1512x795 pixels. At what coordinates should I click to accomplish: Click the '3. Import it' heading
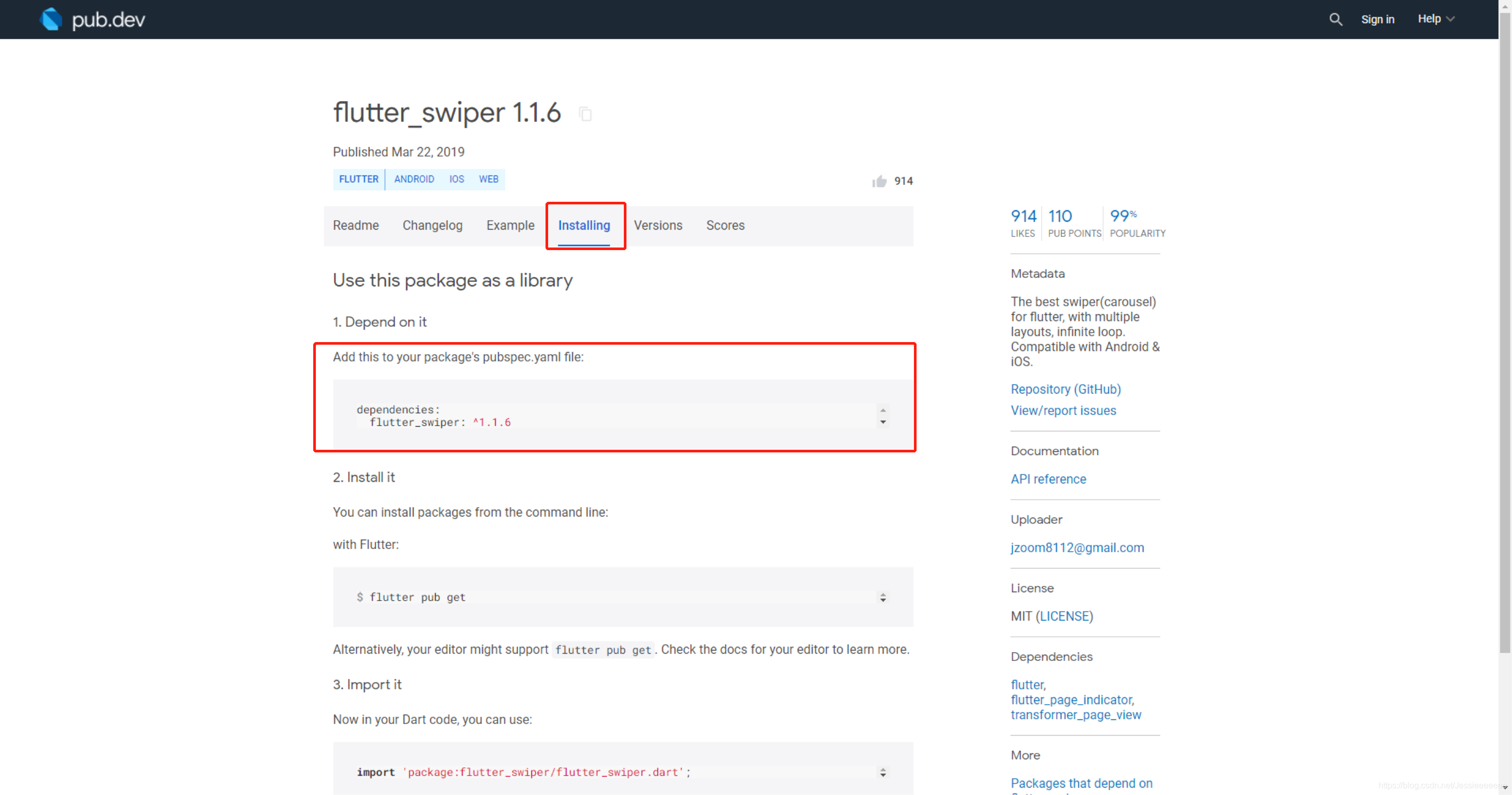pos(367,684)
